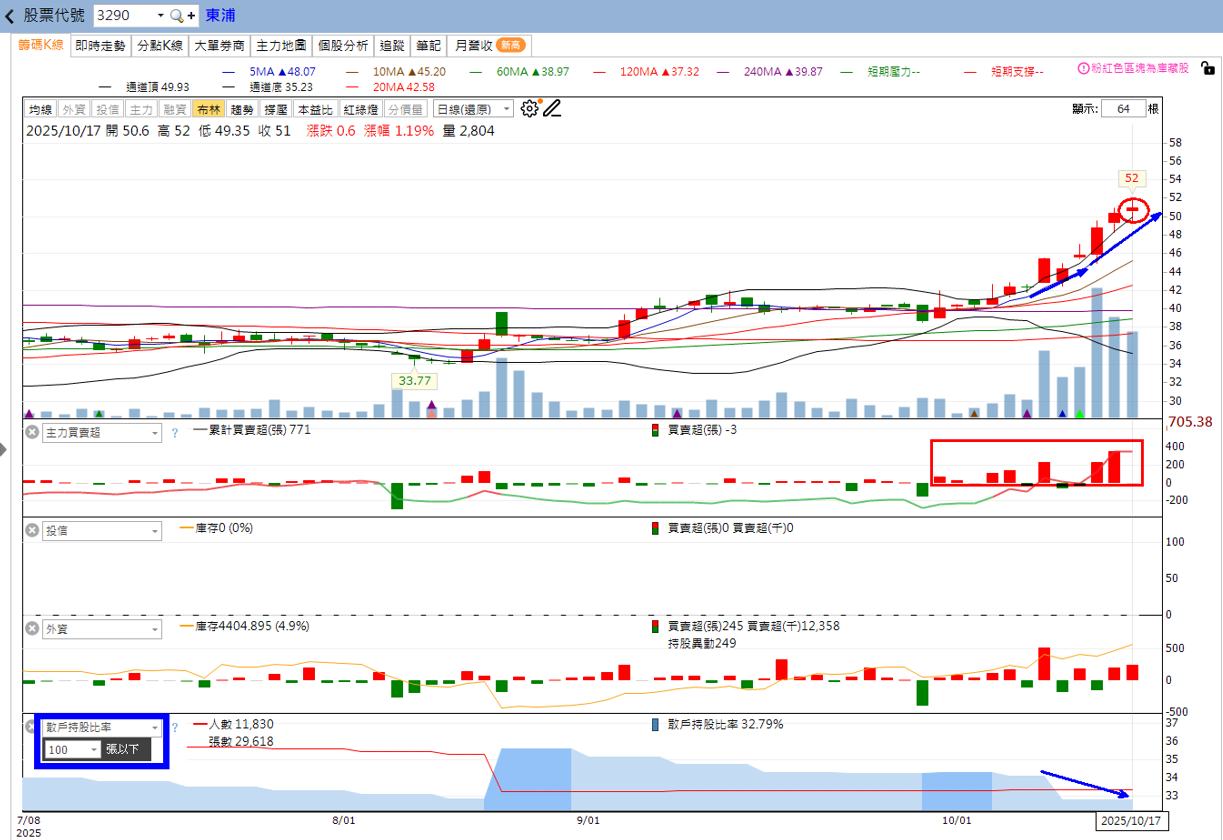Click the 2025/10/17 date marker on axis
Image resolution: width=1223 pixels, height=840 pixels.
click(x=1131, y=821)
